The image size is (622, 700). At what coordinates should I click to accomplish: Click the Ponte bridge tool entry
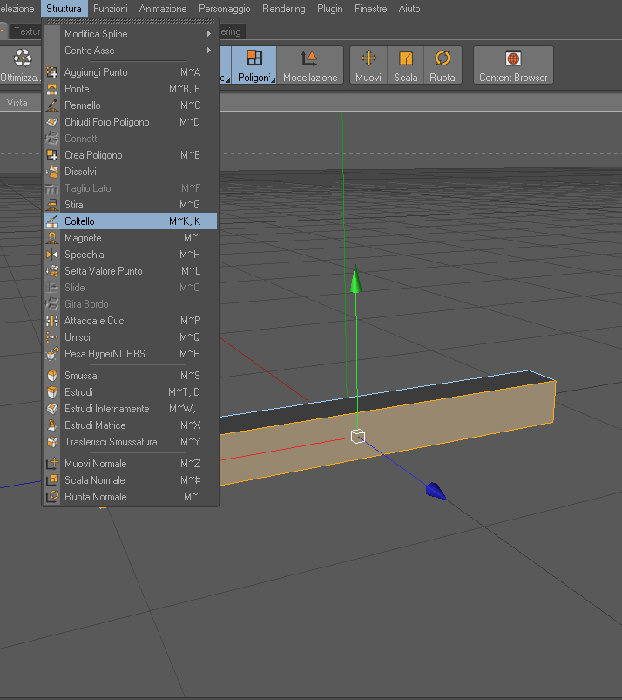pyautogui.click(x=130, y=88)
